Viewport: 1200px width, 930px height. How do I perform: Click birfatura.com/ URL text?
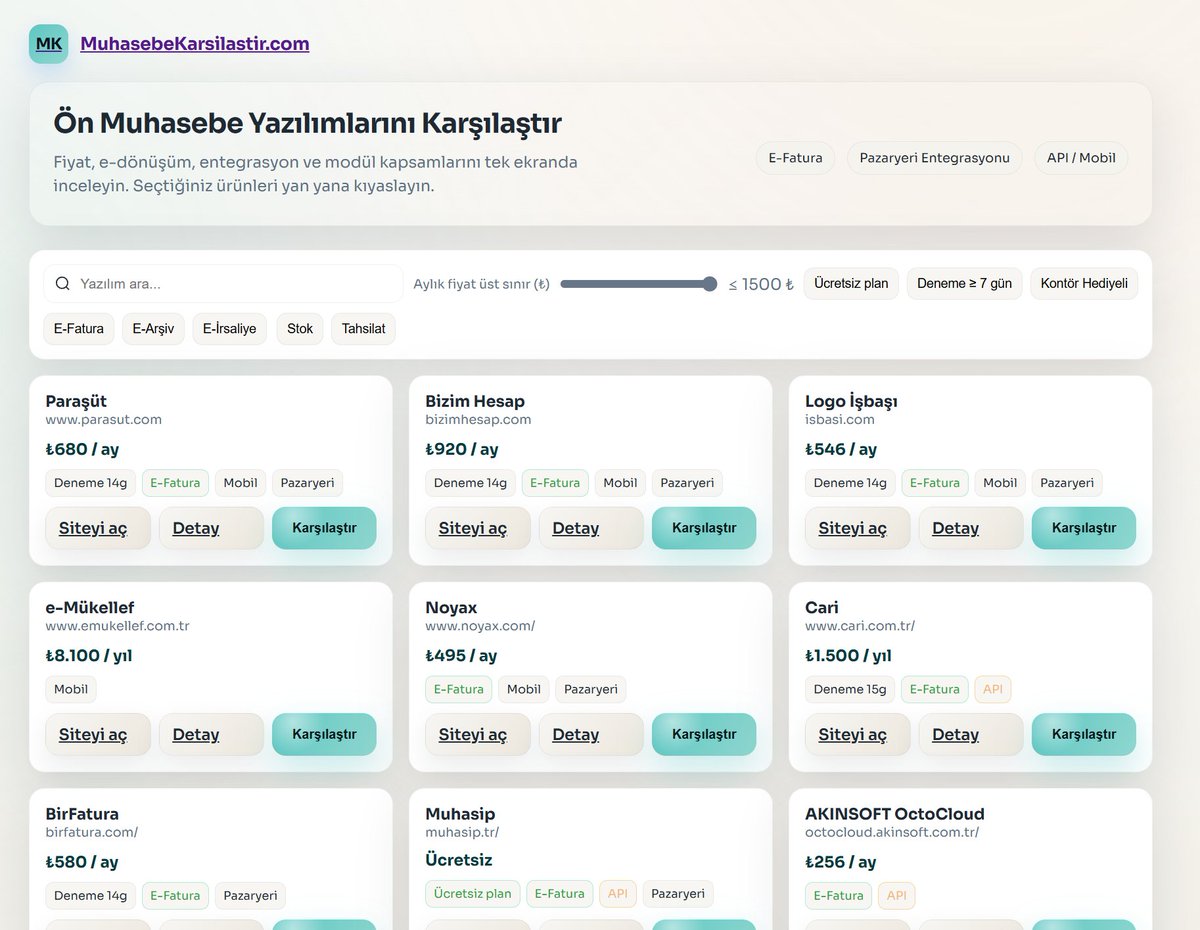91,832
